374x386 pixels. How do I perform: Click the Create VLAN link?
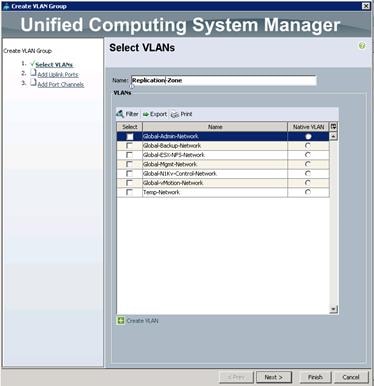pos(142,321)
